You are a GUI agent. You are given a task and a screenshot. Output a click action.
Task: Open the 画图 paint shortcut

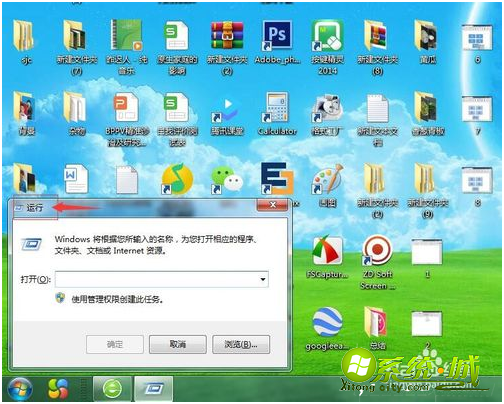pos(328,179)
